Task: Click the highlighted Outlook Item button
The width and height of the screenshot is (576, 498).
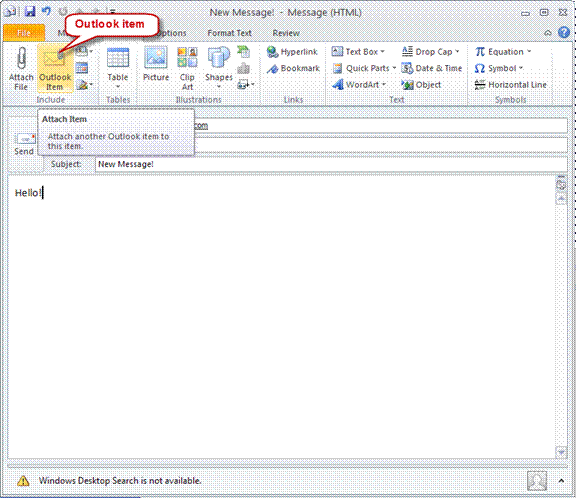Action: 55,68
